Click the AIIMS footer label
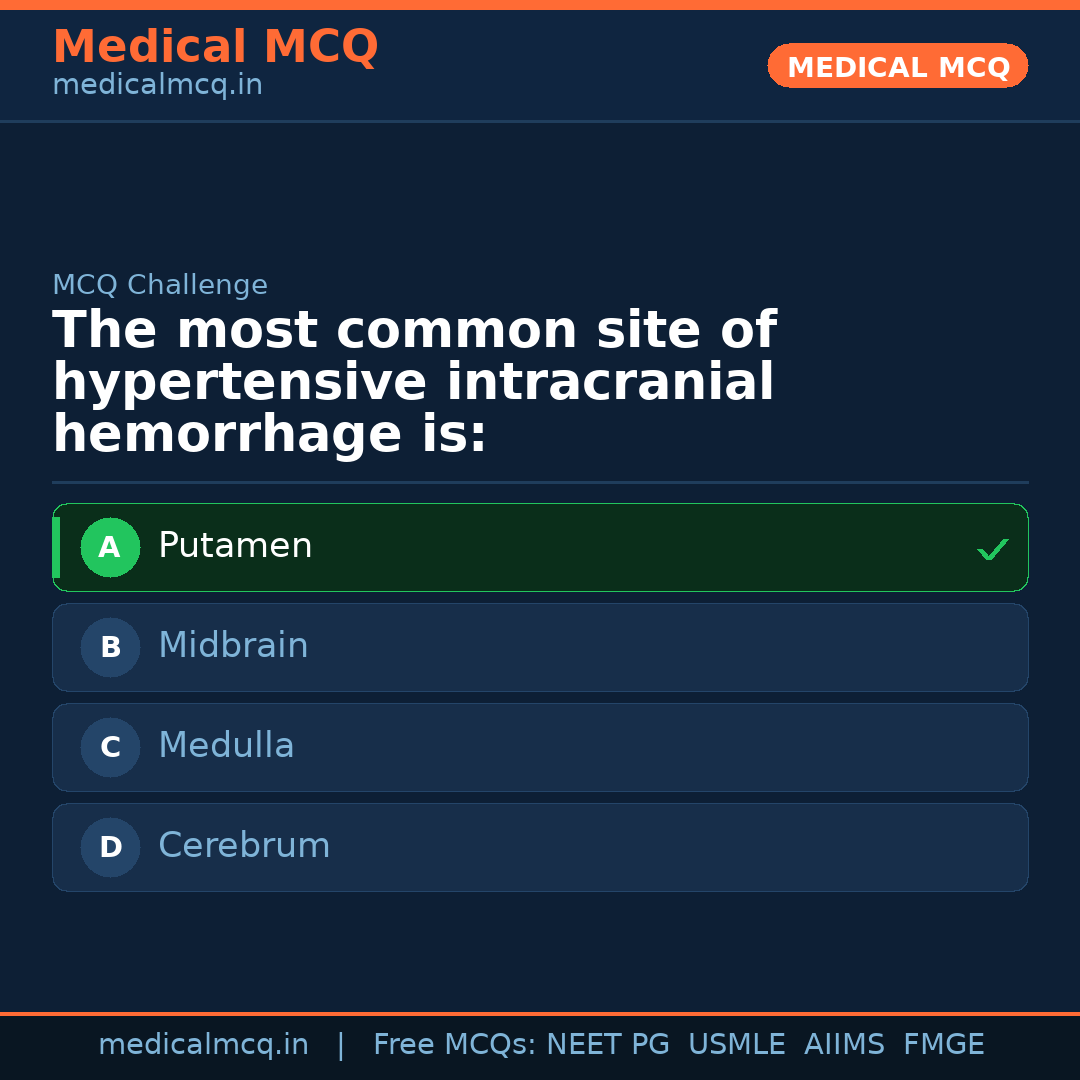 coord(844,1045)
